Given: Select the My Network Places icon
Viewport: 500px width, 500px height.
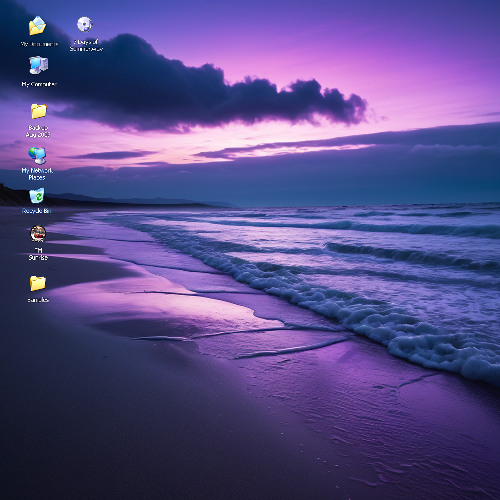Looking at the screenshot, I should pos(37,155).
